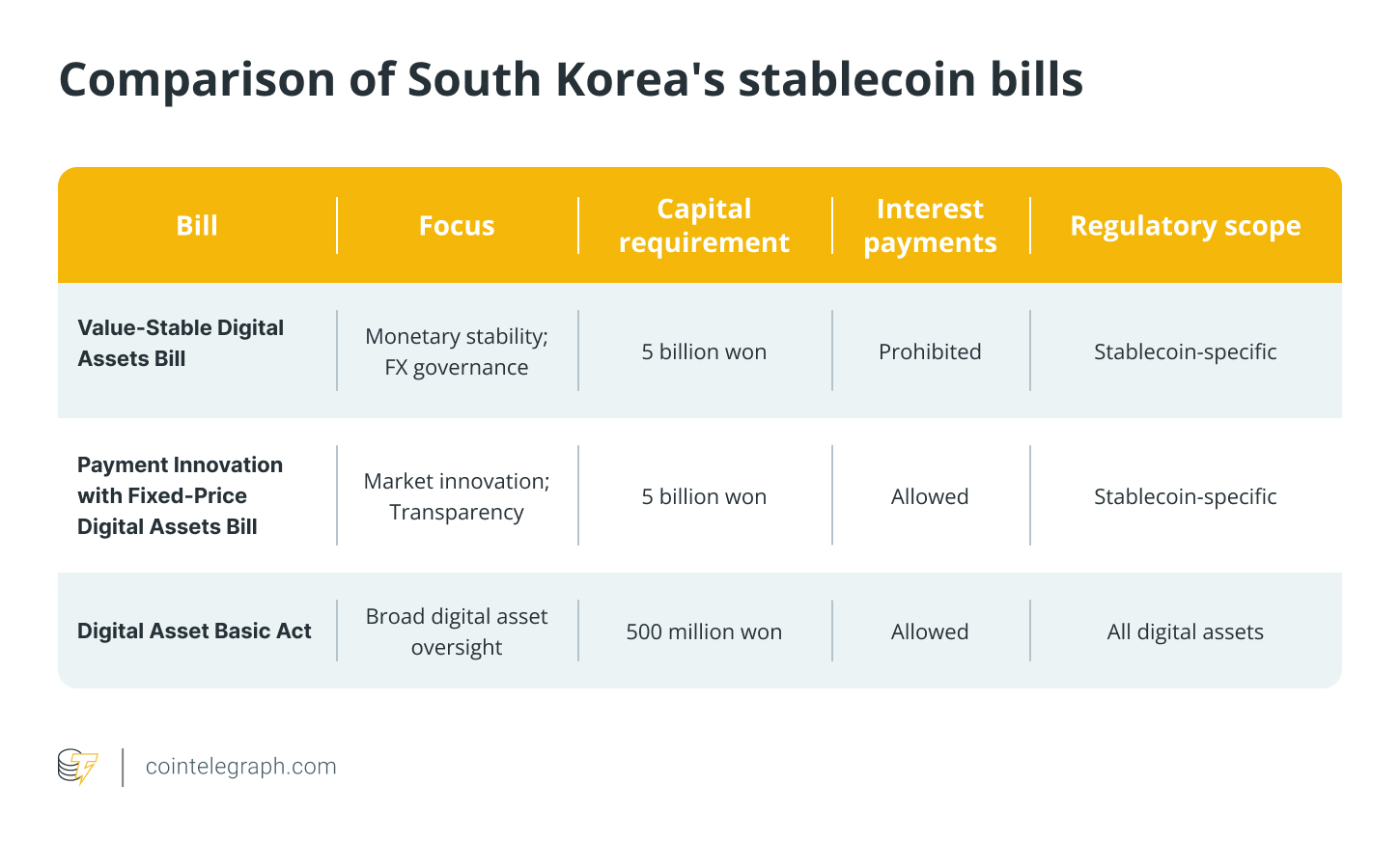Click the Bill column header
This screenshot has width=1400, height=842.
coord(197,226)
